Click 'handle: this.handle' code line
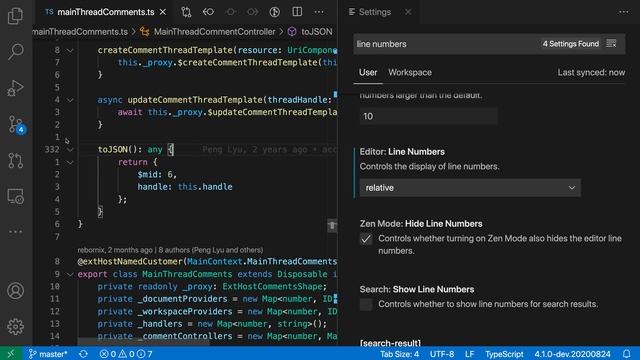Image resolution: width=640 pixels, height=360 pixels. pos(184,187)
